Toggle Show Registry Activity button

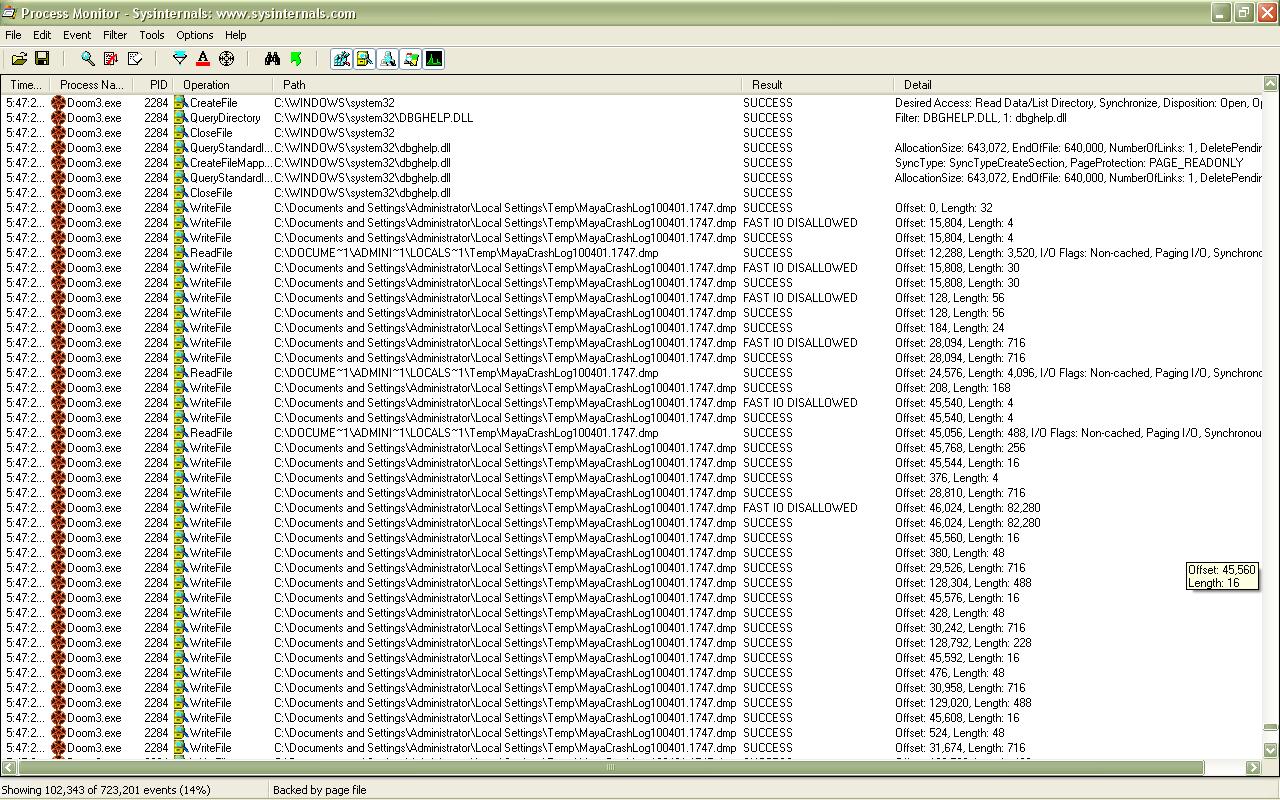(x=341, y=59)
